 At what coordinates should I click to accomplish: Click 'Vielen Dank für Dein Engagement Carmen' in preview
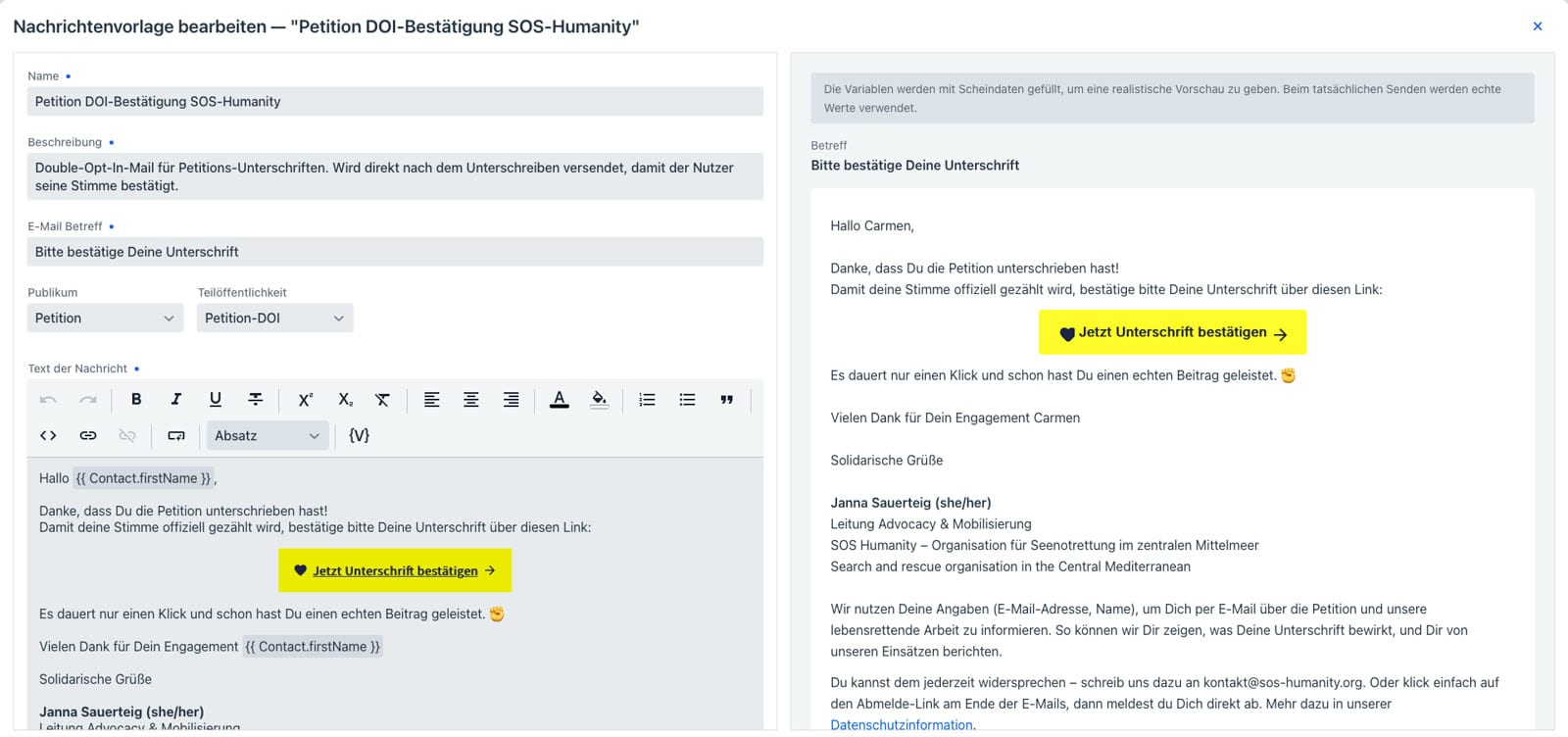click(x=955, y=418)
